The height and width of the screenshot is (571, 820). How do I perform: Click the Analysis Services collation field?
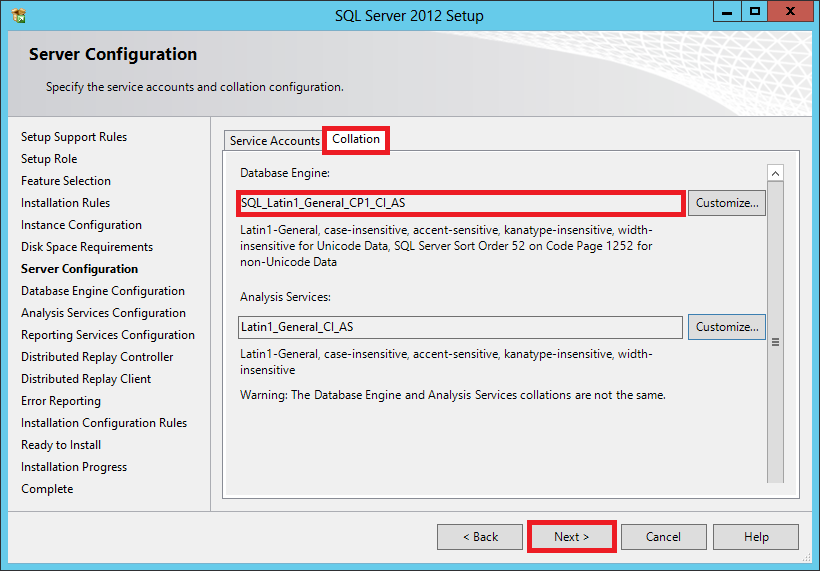tap(460, 327)
